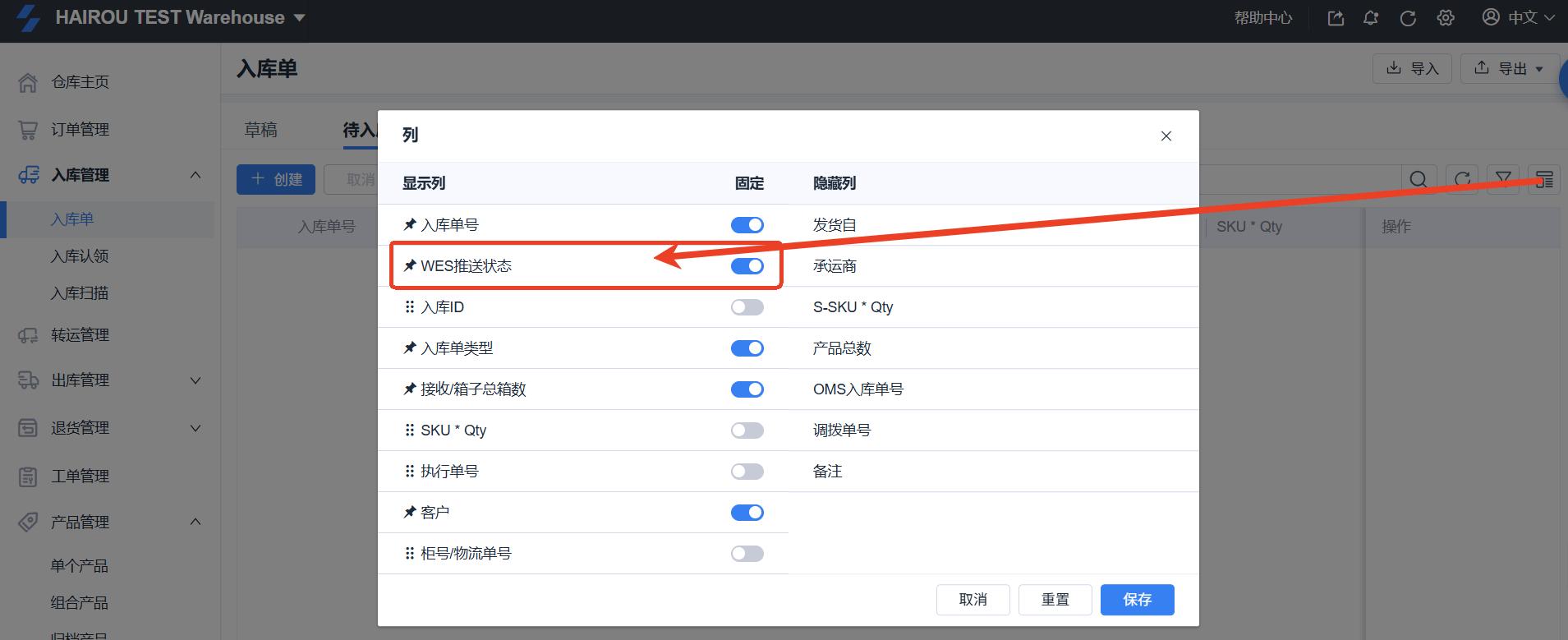Viewport: 1568px width, 640px height.
Task: Click the 保存 button
Action: (1137, 600)
